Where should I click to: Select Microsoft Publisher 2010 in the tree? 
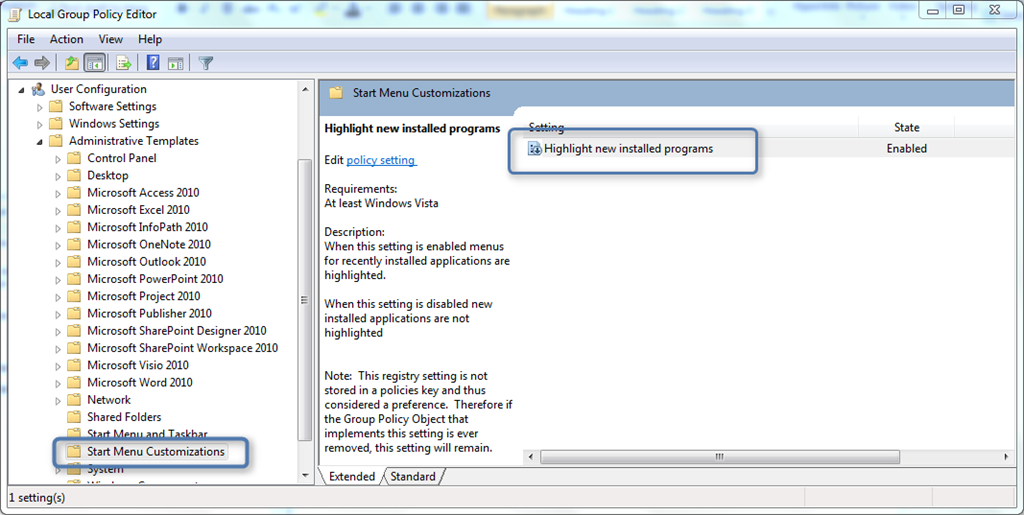[150, 313]
